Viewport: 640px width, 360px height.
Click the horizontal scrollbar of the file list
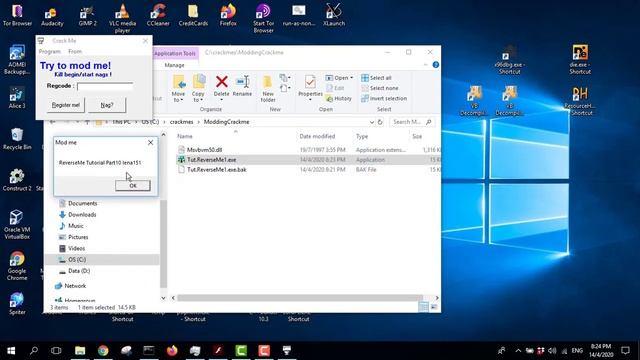click(x=300, y=298)
